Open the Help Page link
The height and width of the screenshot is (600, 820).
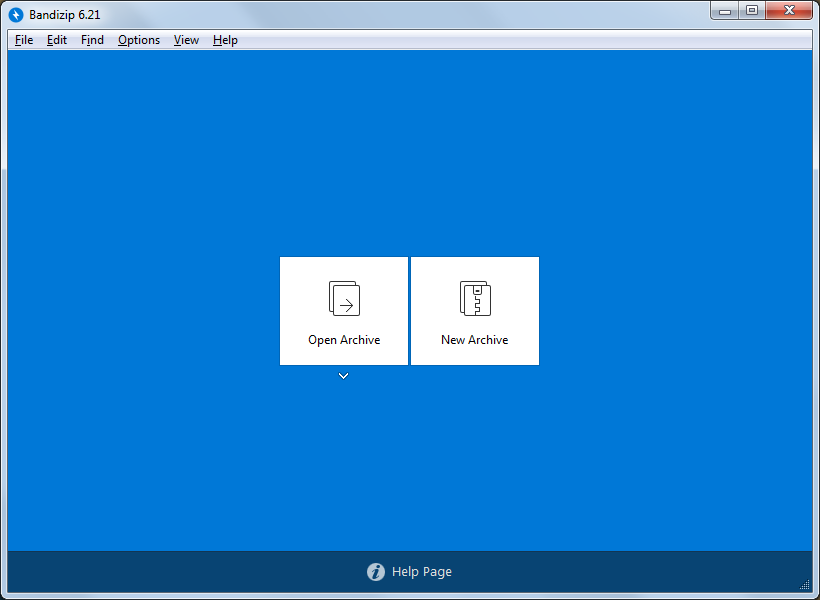tap(421, 572)
